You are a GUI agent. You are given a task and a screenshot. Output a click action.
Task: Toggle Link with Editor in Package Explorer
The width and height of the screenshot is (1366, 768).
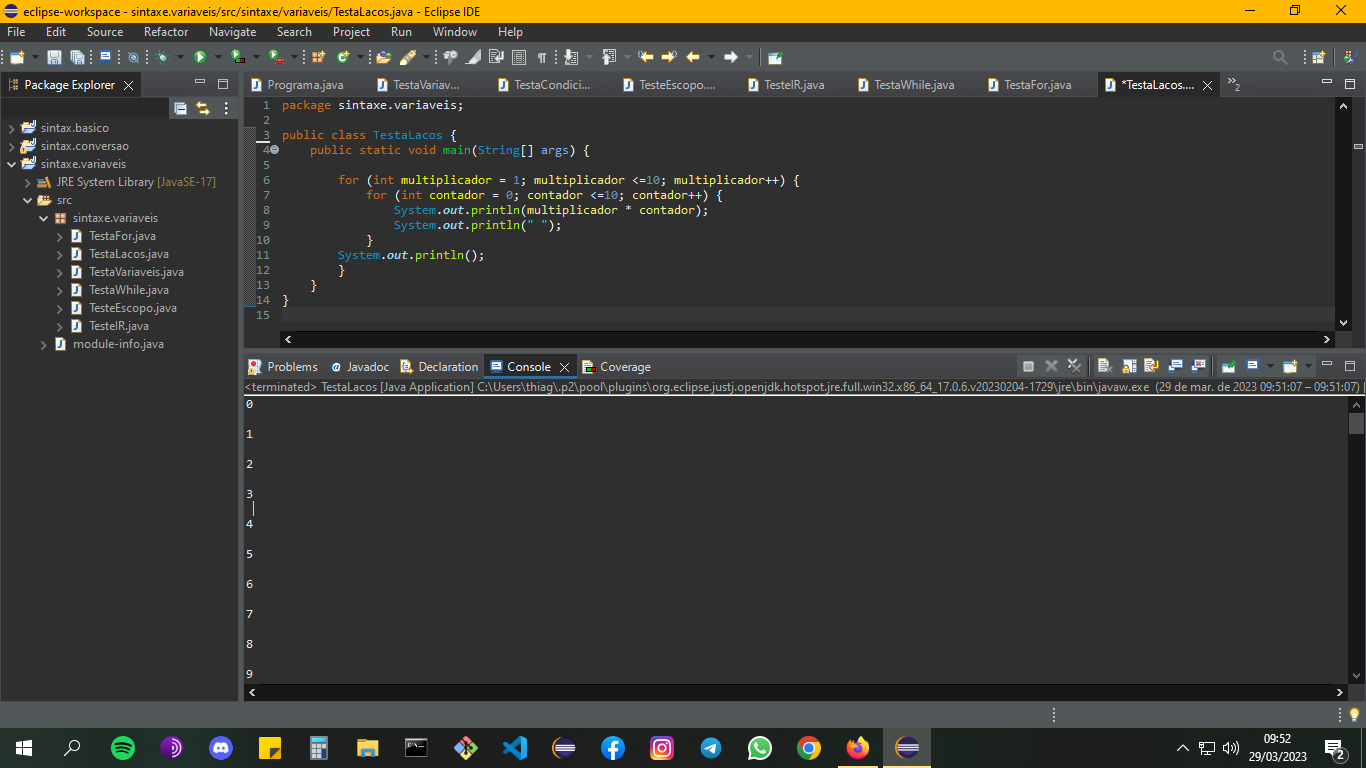pyautogui.click(x=203, y=108)
